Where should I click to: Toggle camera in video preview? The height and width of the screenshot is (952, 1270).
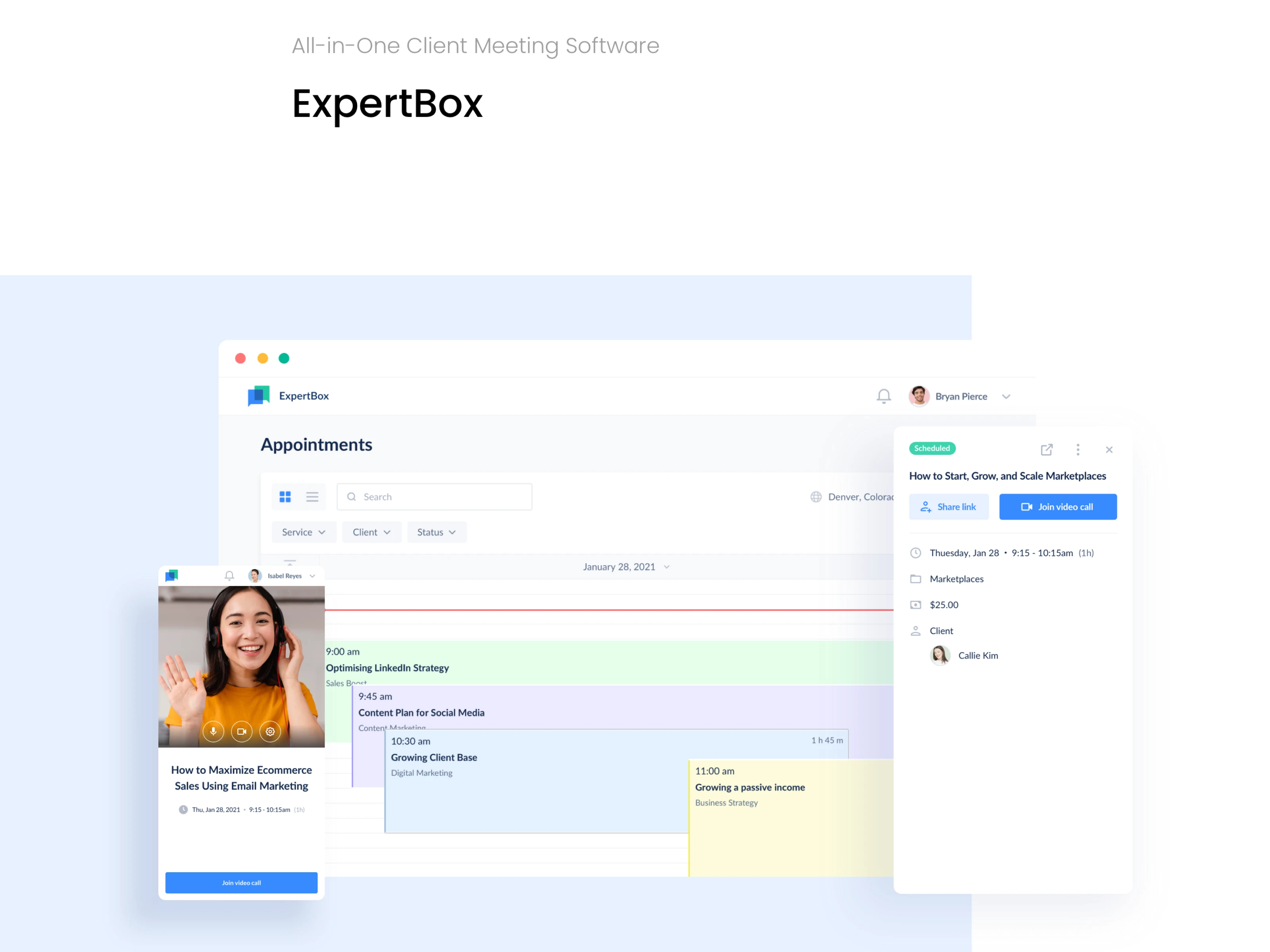(x=242, y=731)
